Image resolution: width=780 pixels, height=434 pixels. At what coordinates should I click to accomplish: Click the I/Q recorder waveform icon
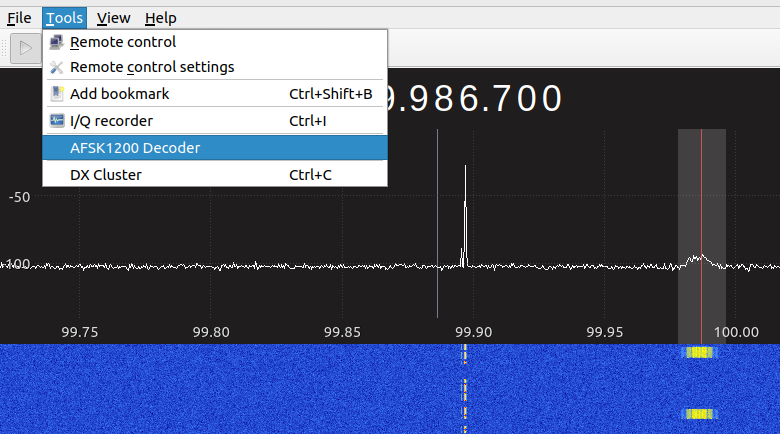(57, 121)
